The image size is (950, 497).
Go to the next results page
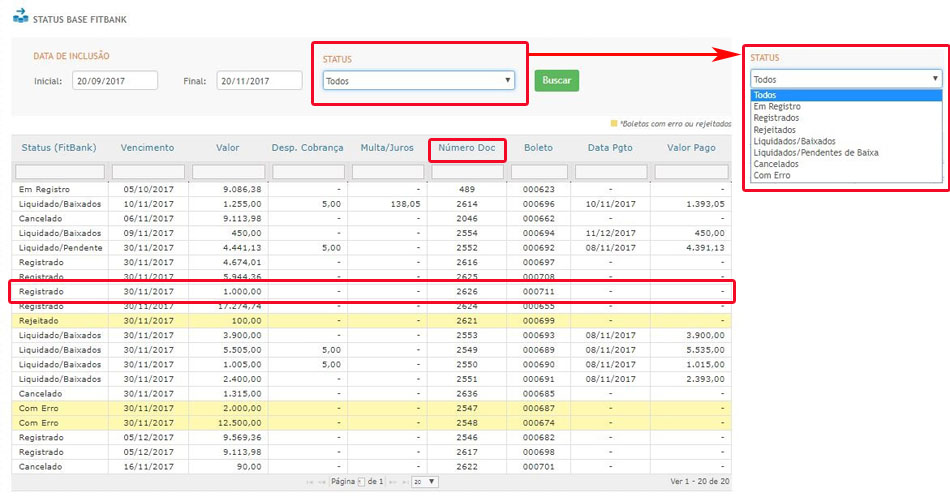point(391,482)
